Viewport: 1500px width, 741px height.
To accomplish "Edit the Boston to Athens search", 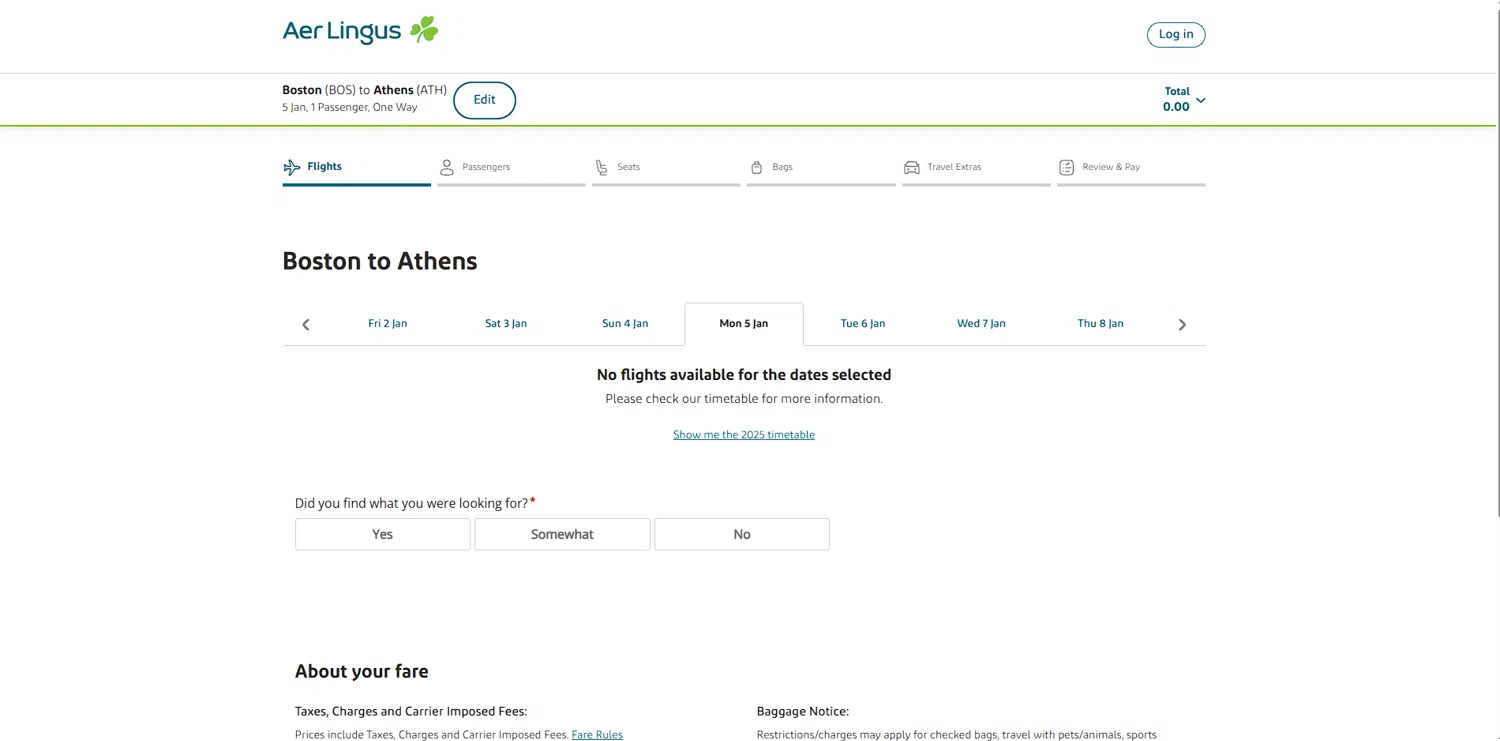I will click(485, 100).
